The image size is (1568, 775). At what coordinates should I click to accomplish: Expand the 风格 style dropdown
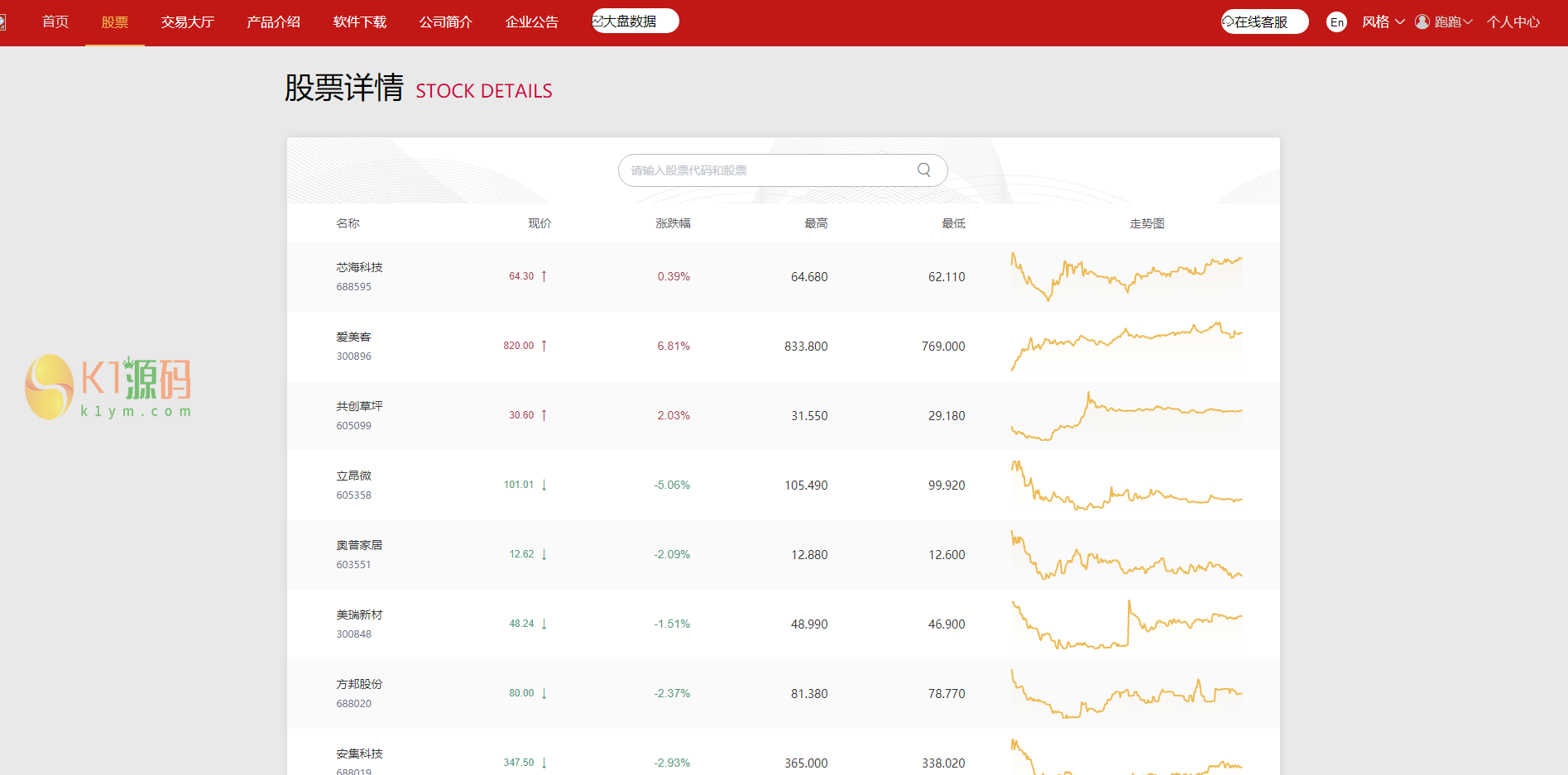pyautogui.click(x=1383, y=22)
